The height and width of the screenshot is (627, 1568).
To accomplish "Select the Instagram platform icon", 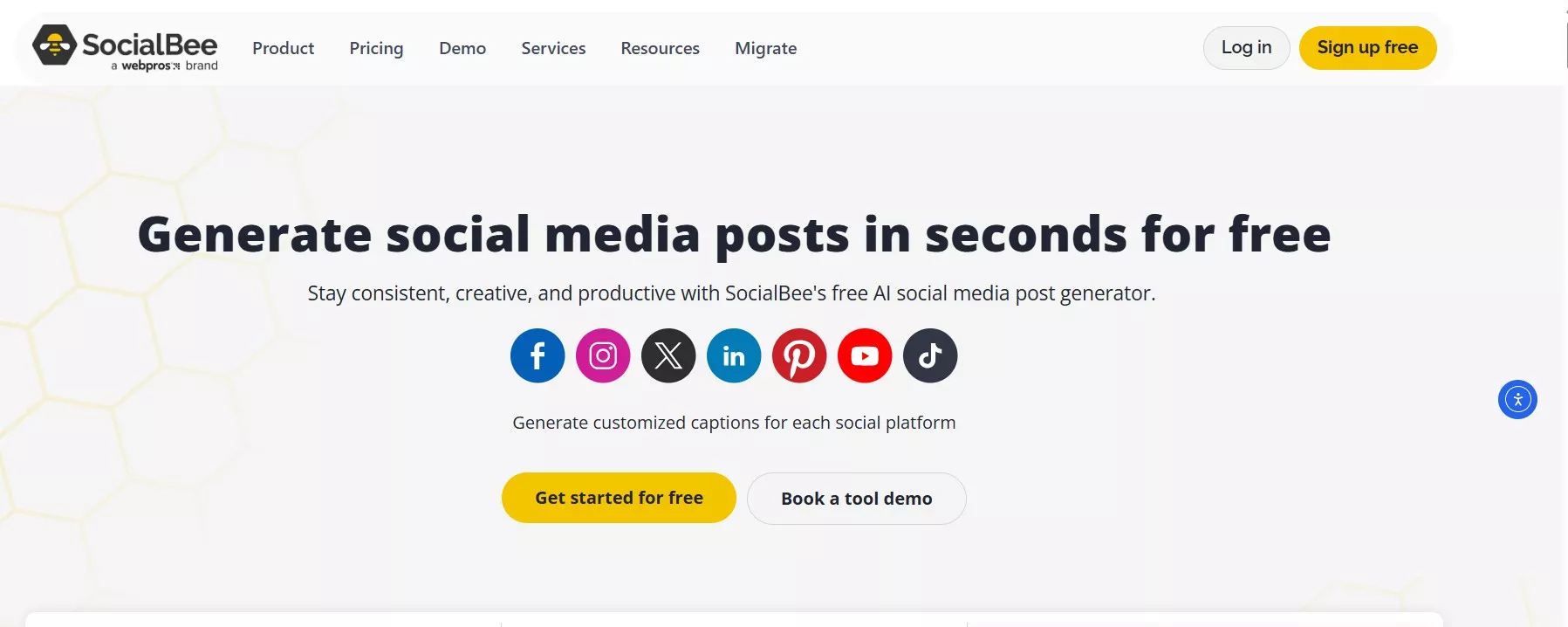I will tap(603, 355).
